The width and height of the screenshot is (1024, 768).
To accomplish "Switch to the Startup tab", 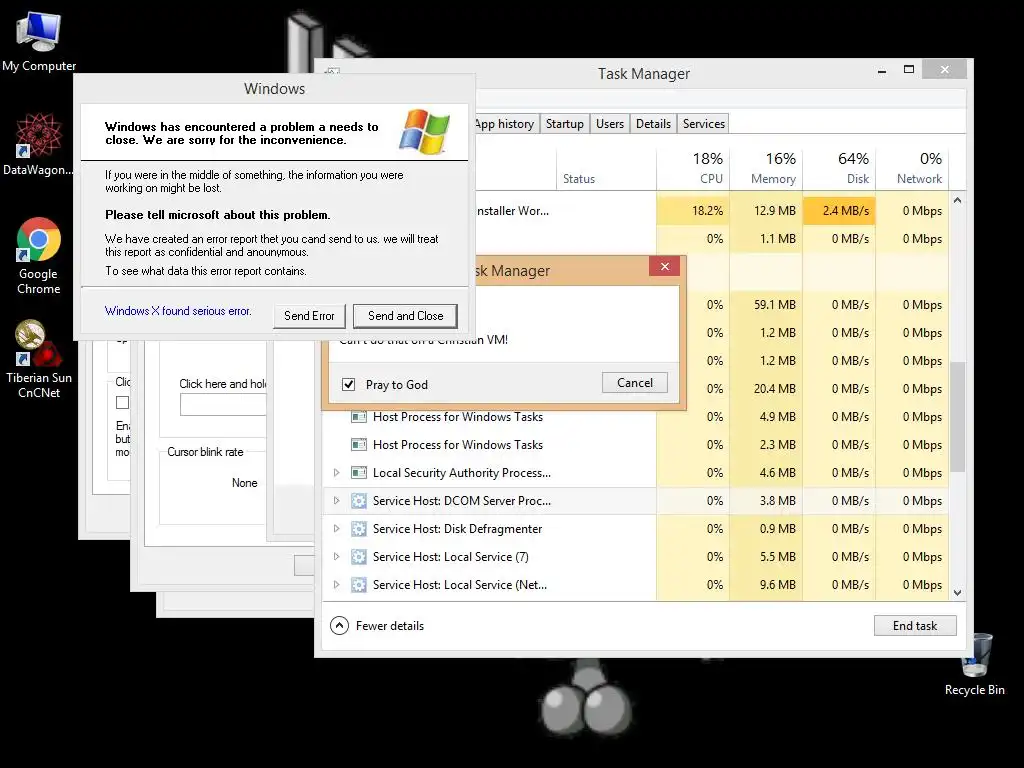I will pyautogui.click(x=564, y=124).
